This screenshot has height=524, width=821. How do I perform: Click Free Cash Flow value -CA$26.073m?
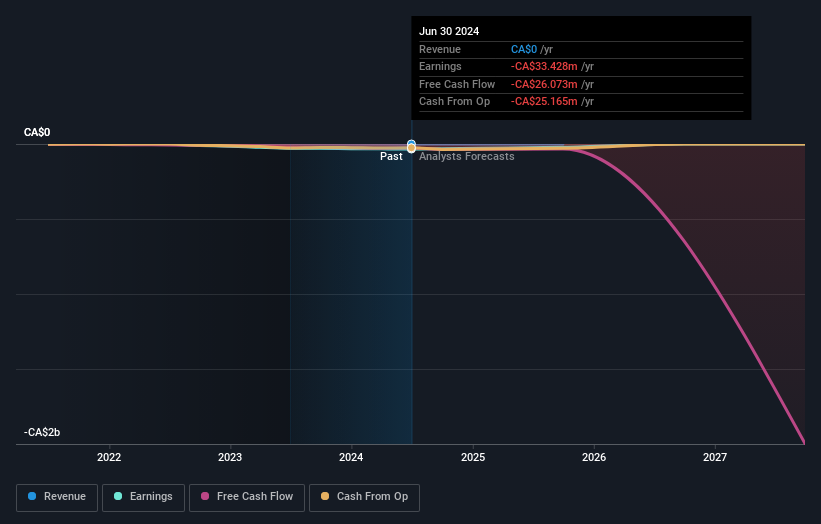tap(544, 84)
